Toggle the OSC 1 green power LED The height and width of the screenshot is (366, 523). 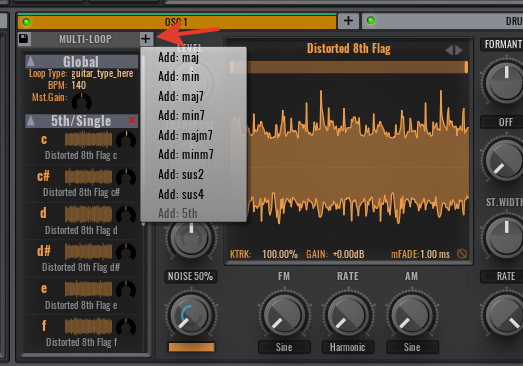pyautogui.click(x=26, y=22)
